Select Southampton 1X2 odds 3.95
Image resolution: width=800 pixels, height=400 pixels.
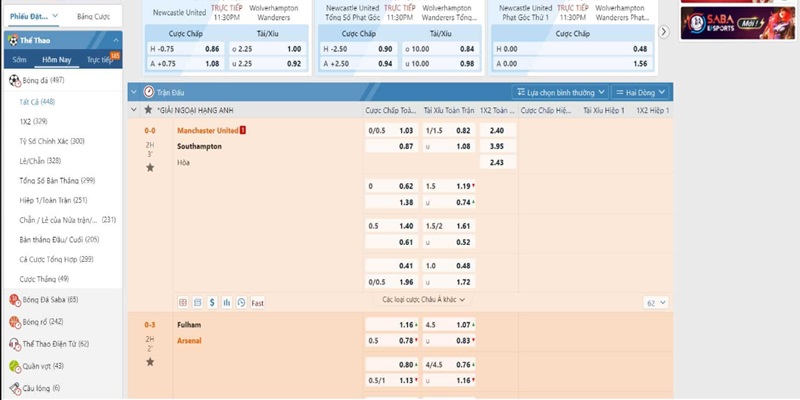(x=497, y=146)
